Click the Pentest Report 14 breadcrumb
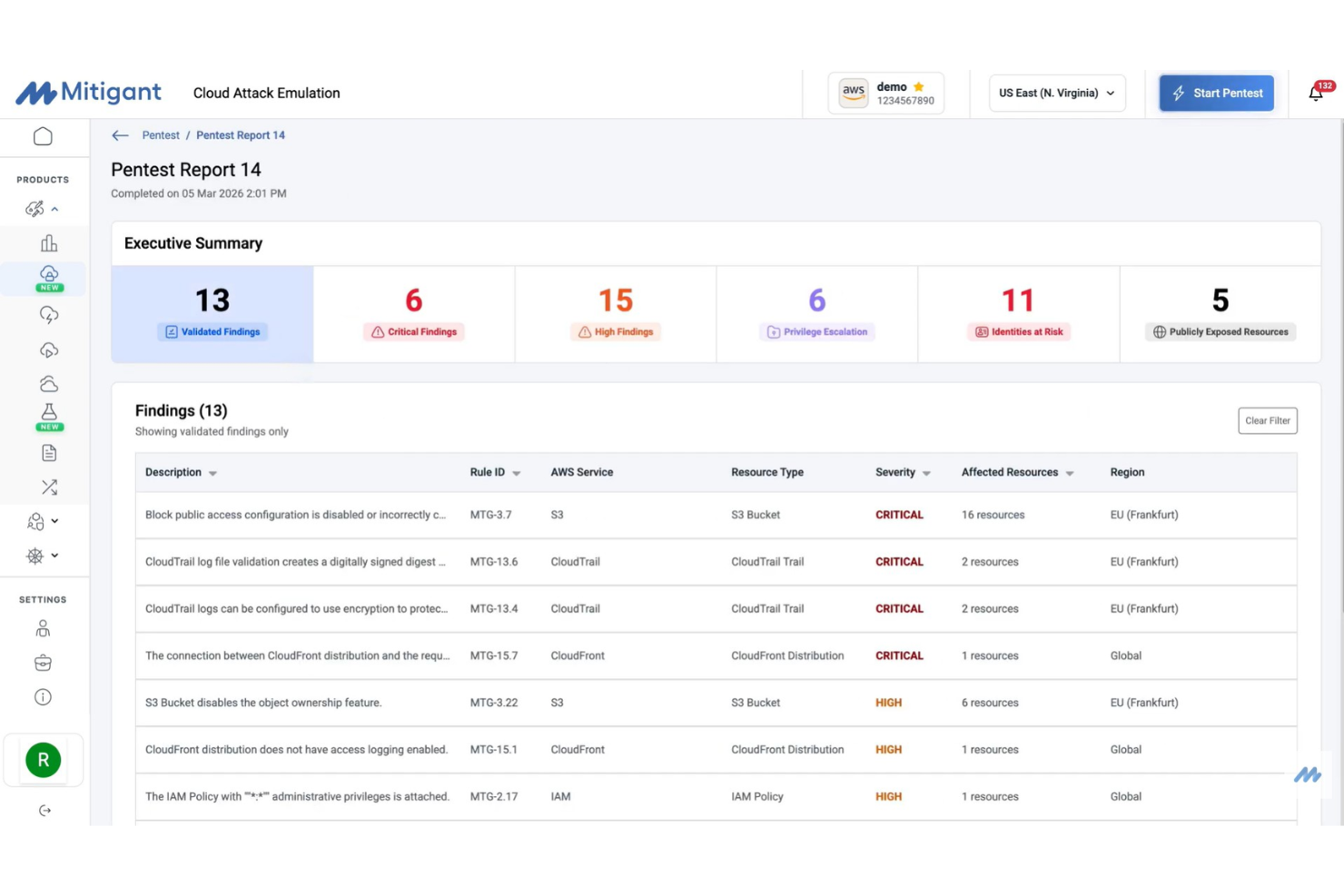Viewport: 1344px width, 896px height. [241, 135]
